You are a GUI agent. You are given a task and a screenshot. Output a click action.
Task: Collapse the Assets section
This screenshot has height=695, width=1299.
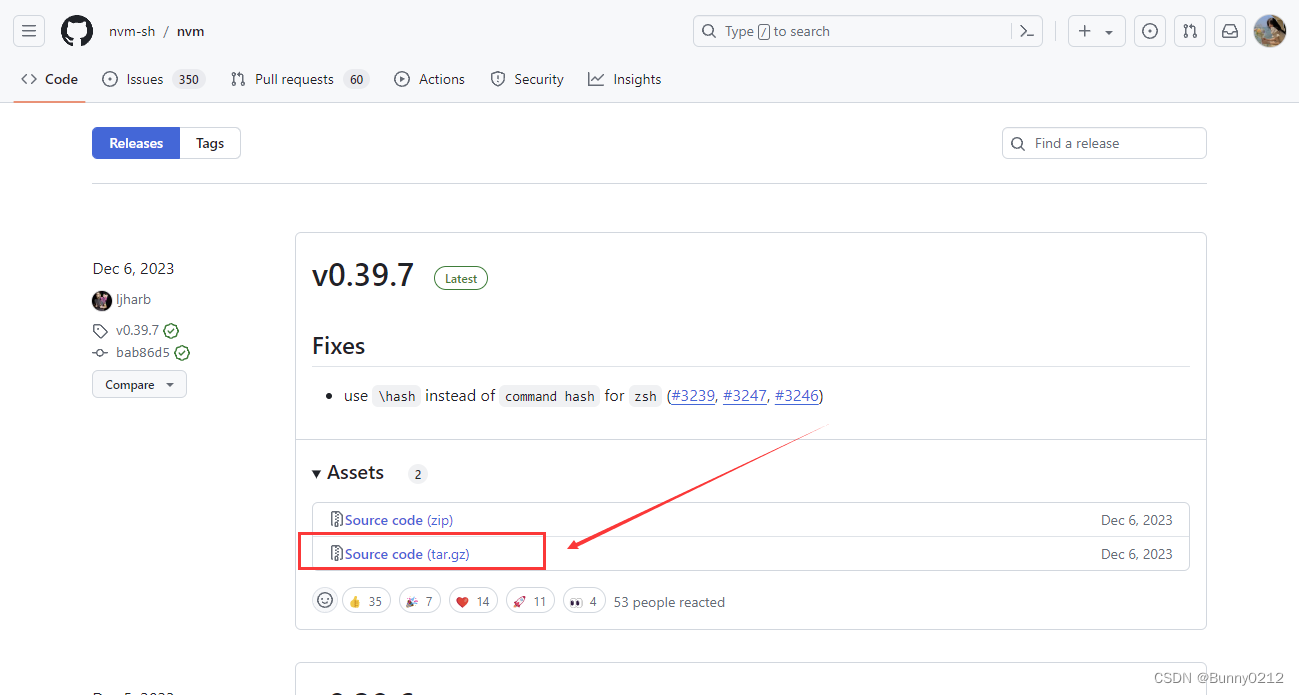[x=348, y=472]
